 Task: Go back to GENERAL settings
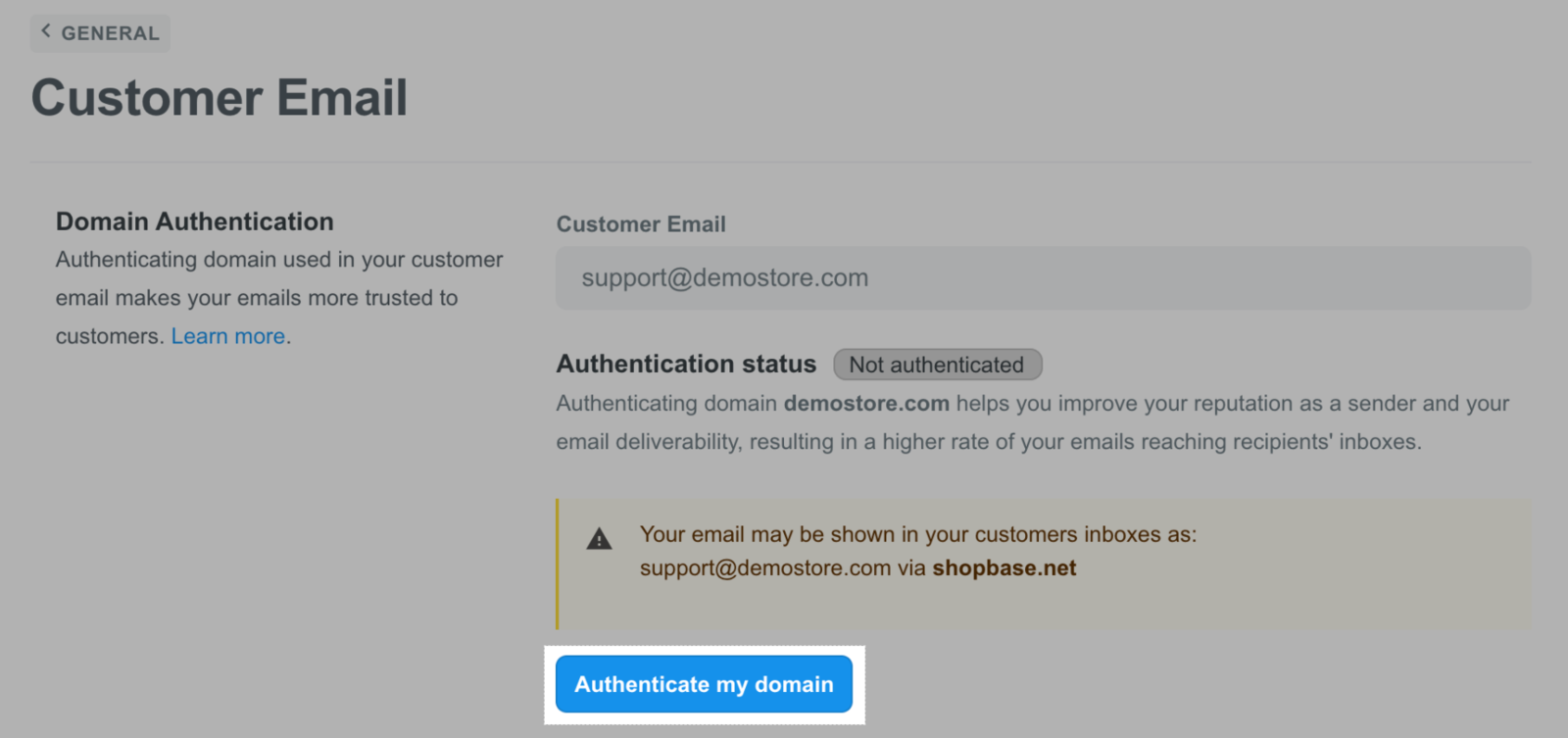pyautogui.click(x=100, y=32)
